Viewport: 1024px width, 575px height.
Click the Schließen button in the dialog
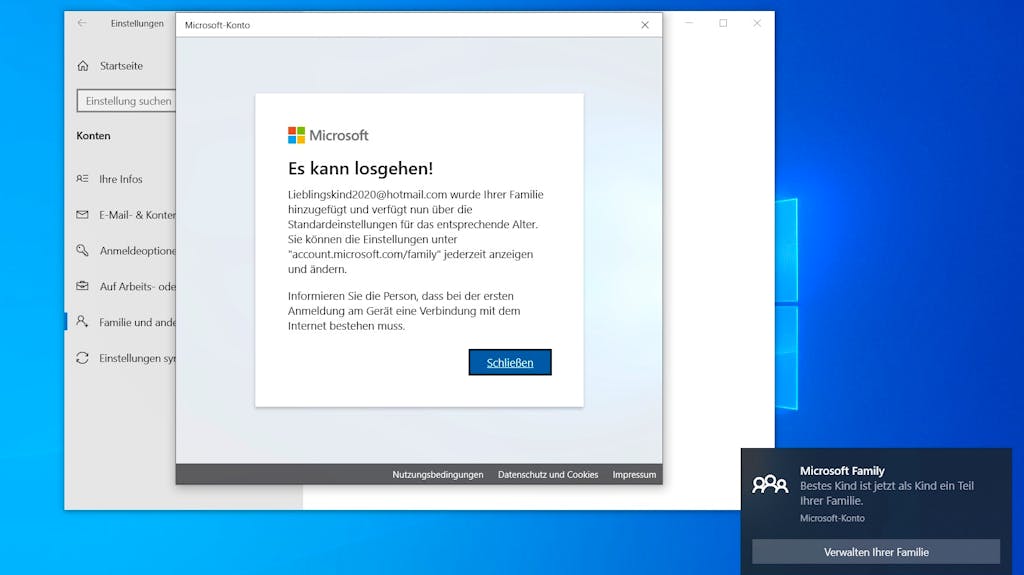tap(509, 362)
